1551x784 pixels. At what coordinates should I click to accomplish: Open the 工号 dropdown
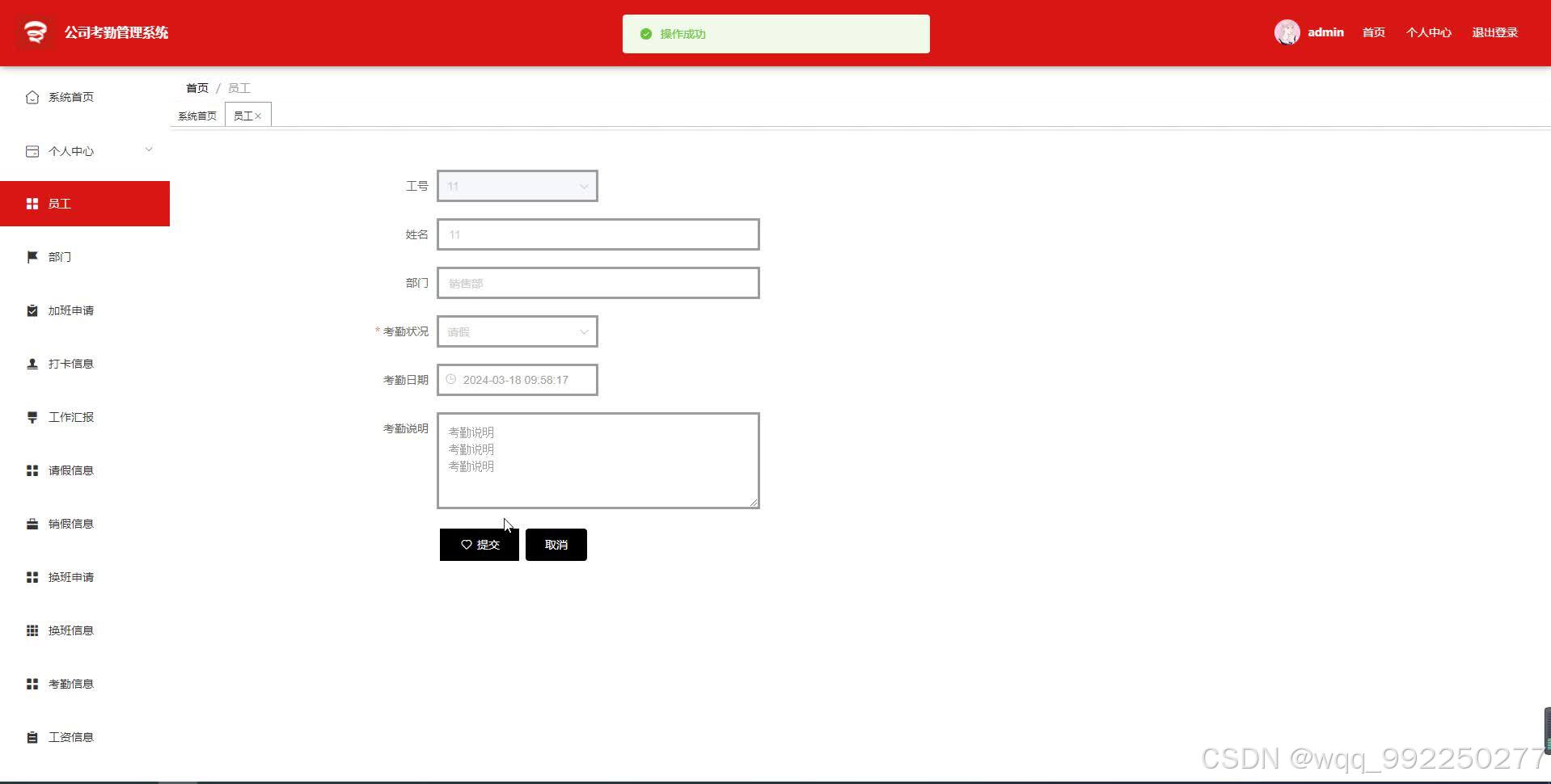pos(518,186)
